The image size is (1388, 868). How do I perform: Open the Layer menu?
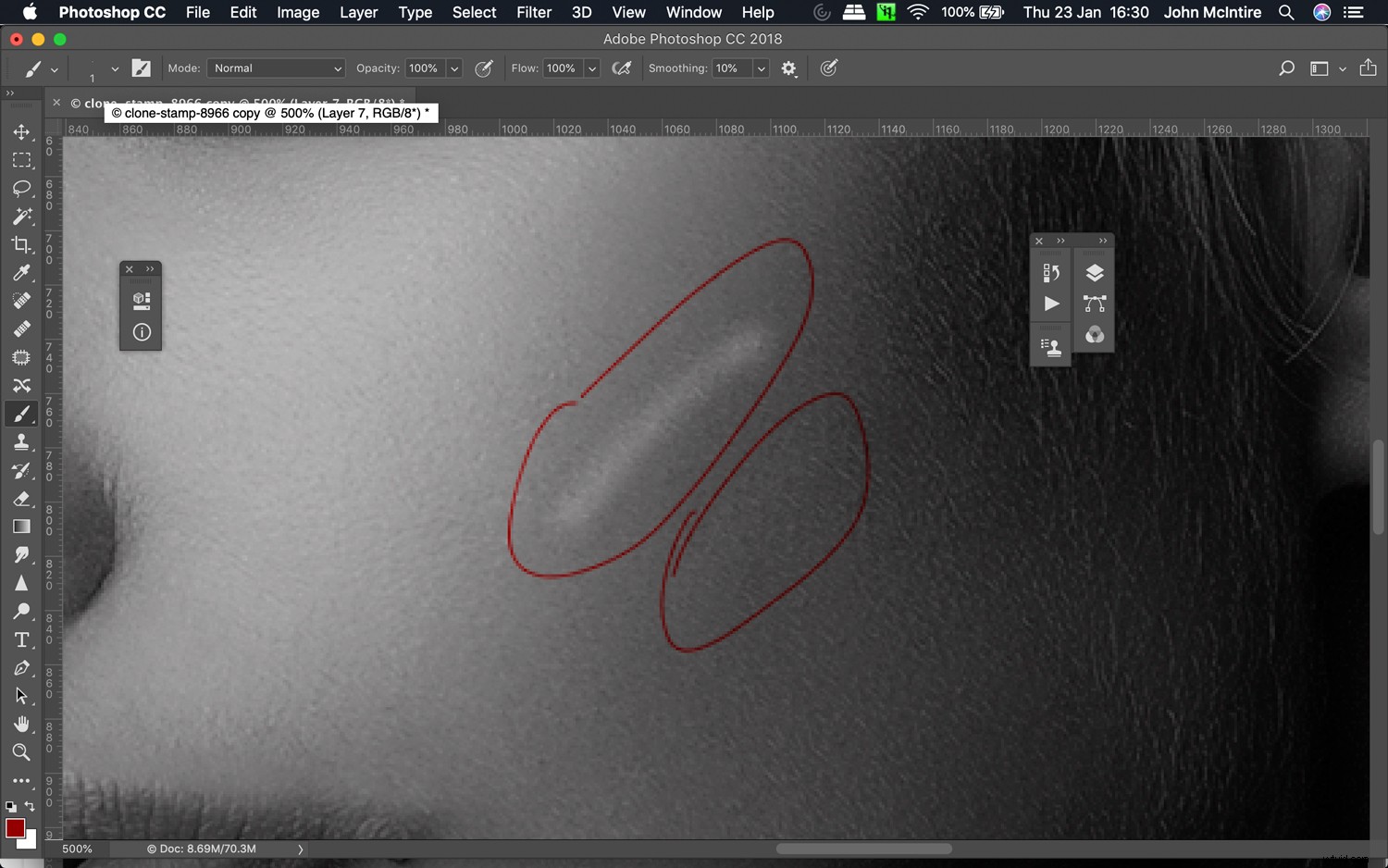click(358, 13)
